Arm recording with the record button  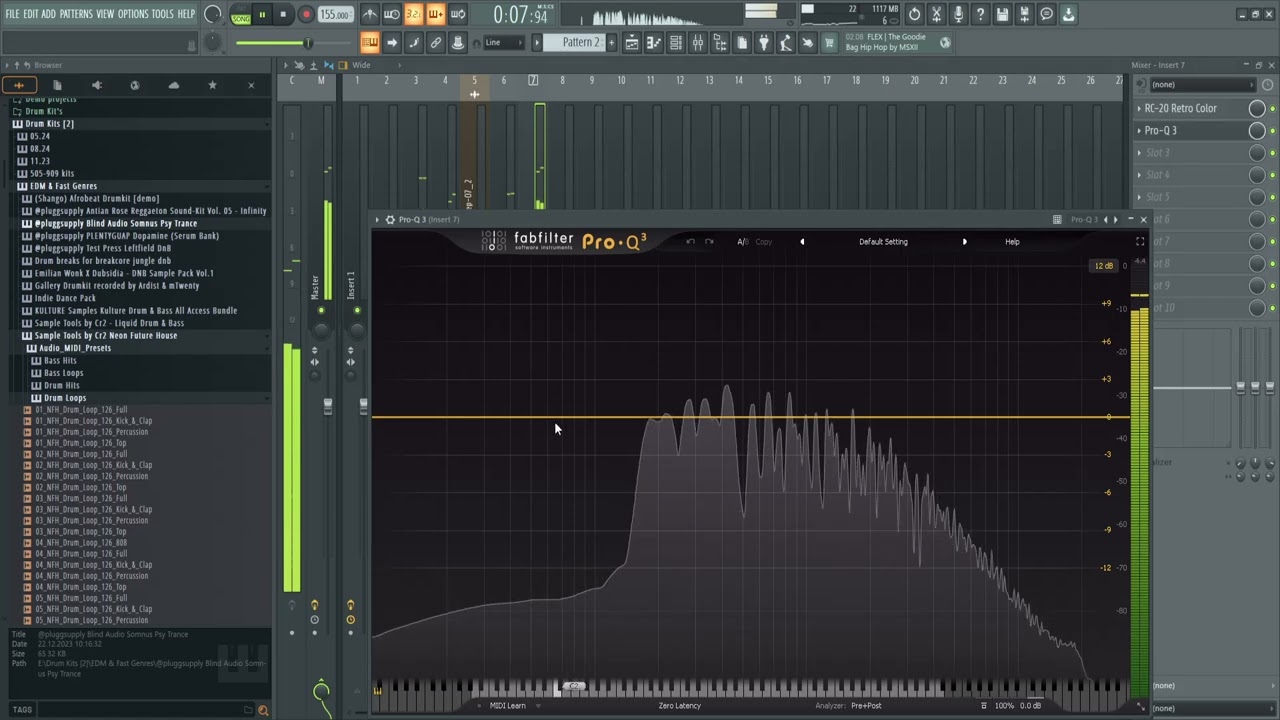point(306,15)
